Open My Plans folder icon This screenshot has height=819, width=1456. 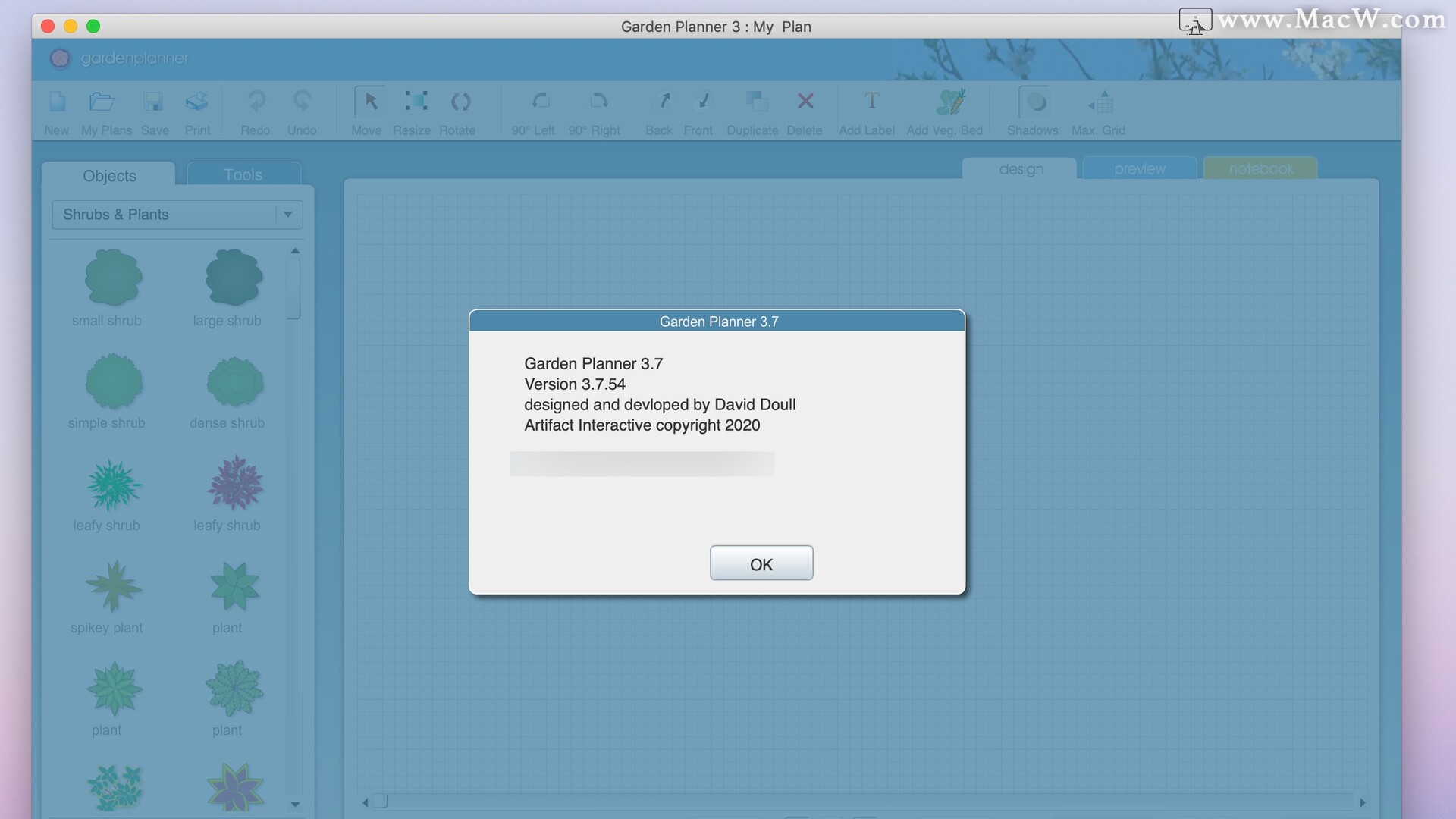pos(102,102)
